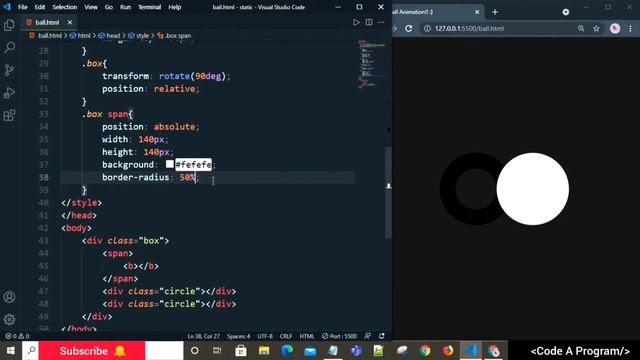Open the Run menu

(x=125, y=7)
